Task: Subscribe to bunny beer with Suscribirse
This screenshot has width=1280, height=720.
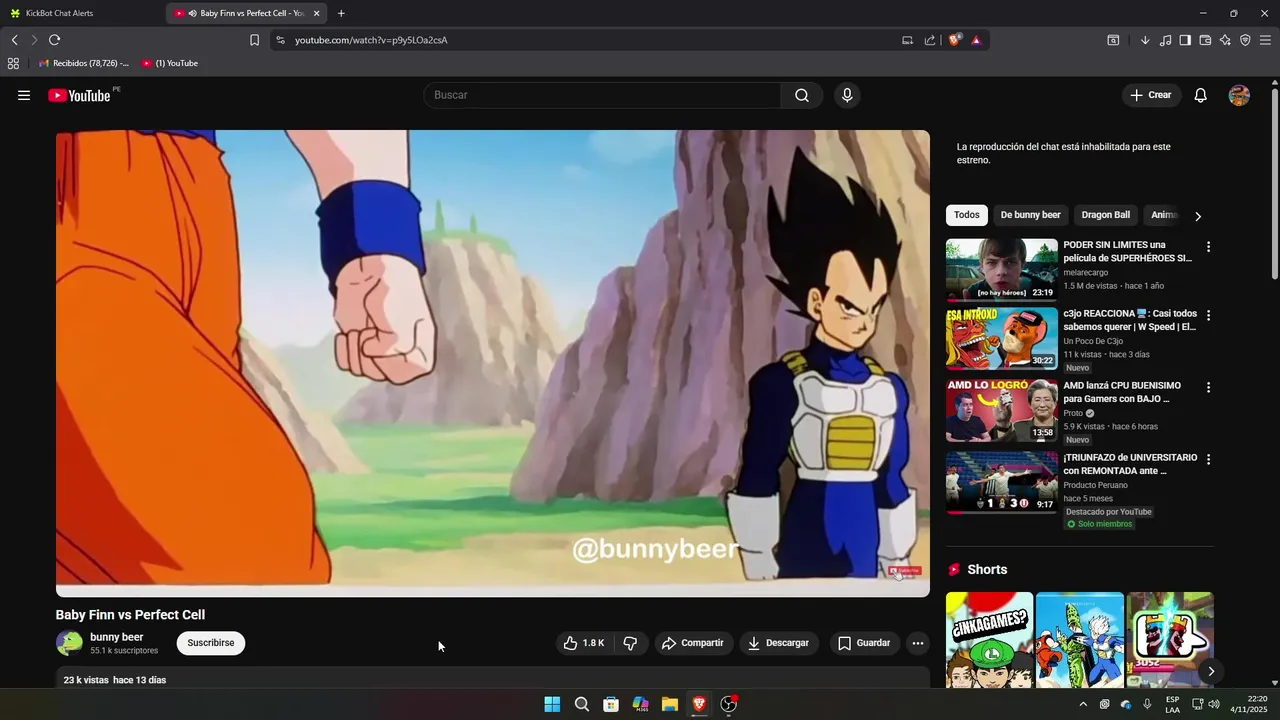Action: (x=211, y=643)
